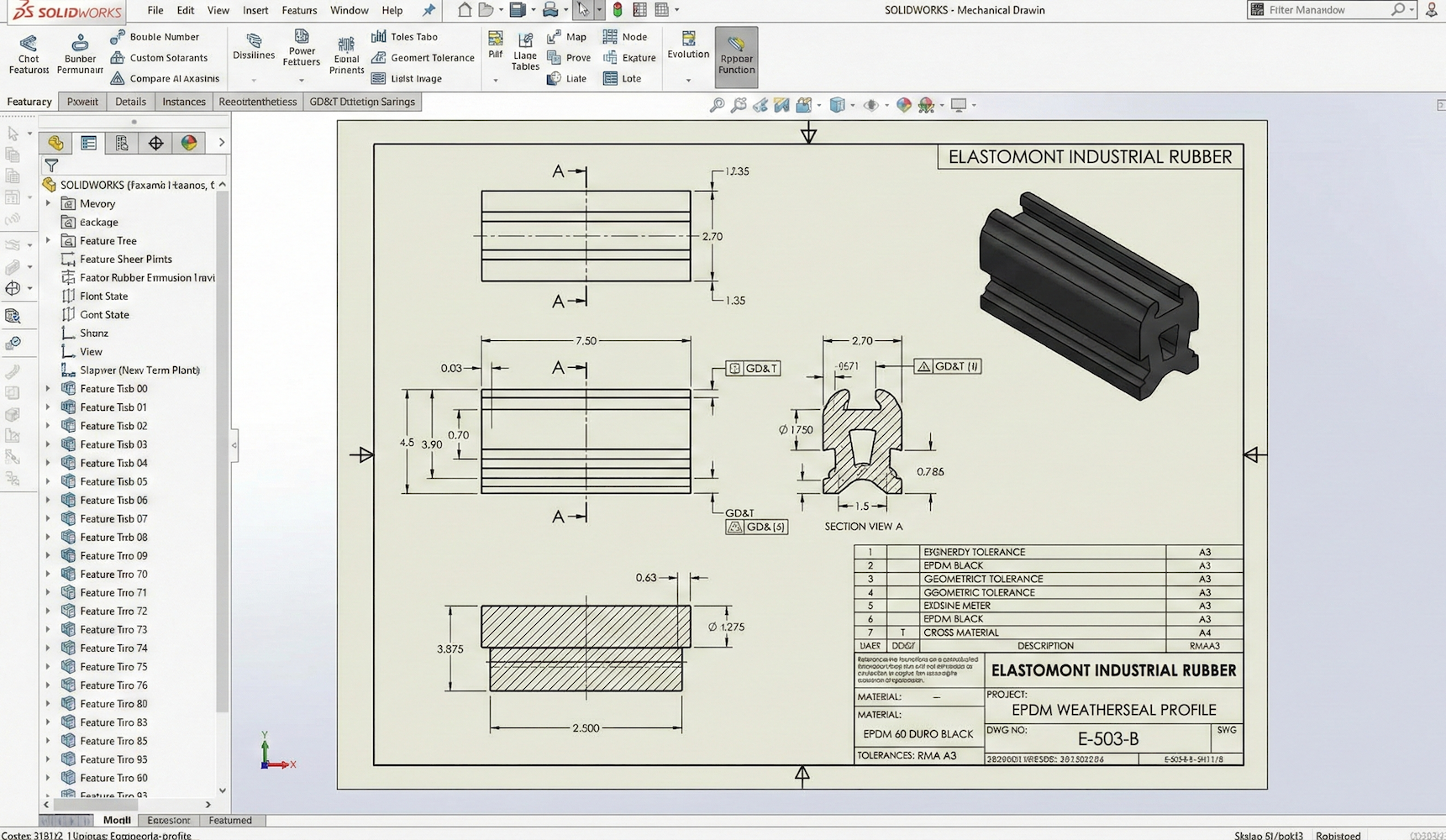Image resolution: width=1446 pixels, height=840 pixels.
Task: Click the Featured tab at the bottom
Action: [231, 820]
